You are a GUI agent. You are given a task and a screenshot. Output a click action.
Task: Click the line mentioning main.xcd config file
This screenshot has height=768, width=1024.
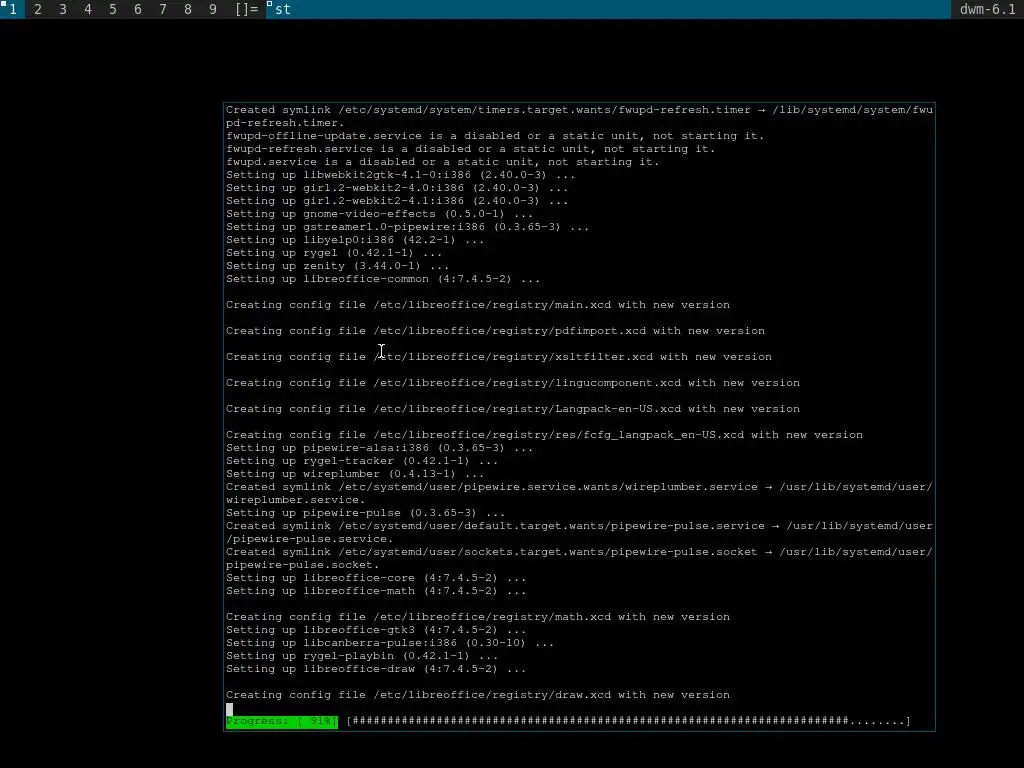(477, 305)
